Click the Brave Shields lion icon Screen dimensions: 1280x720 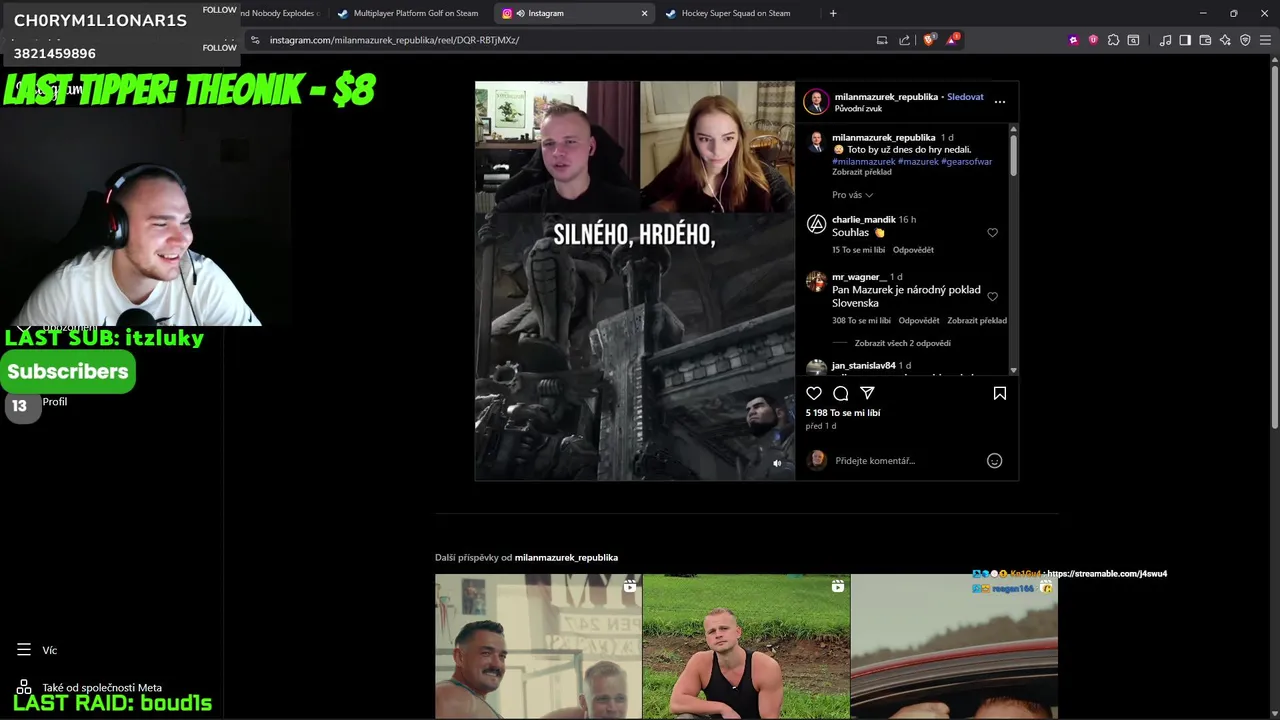[929, 40]
